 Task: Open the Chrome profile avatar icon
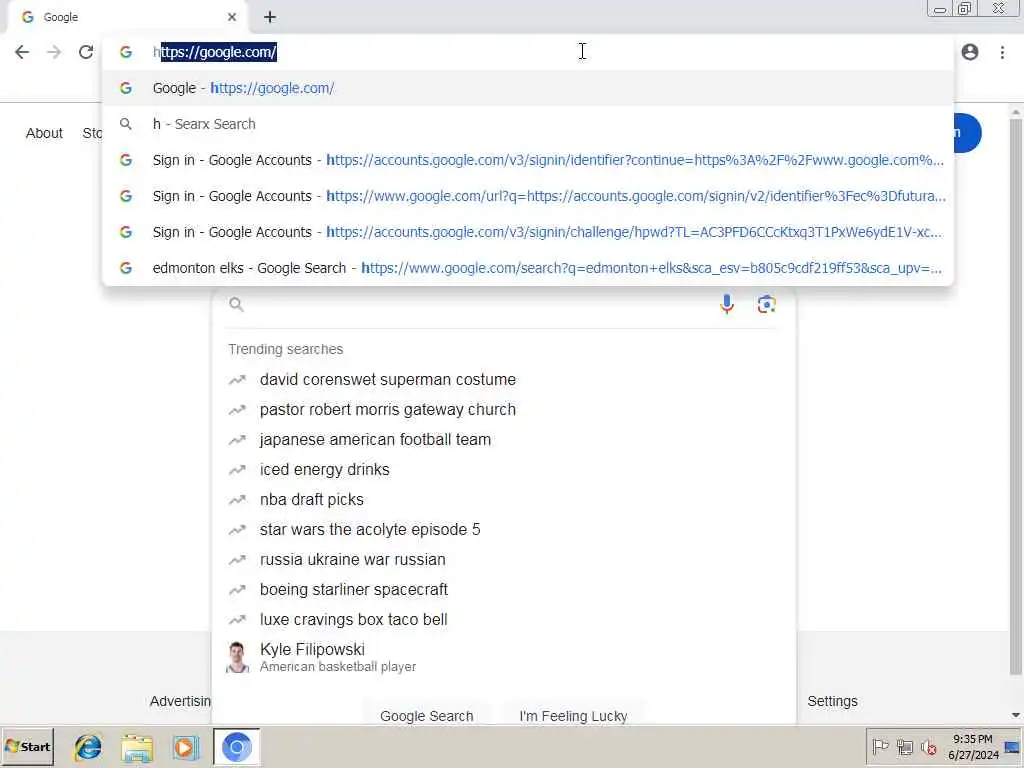pos(970,52)
